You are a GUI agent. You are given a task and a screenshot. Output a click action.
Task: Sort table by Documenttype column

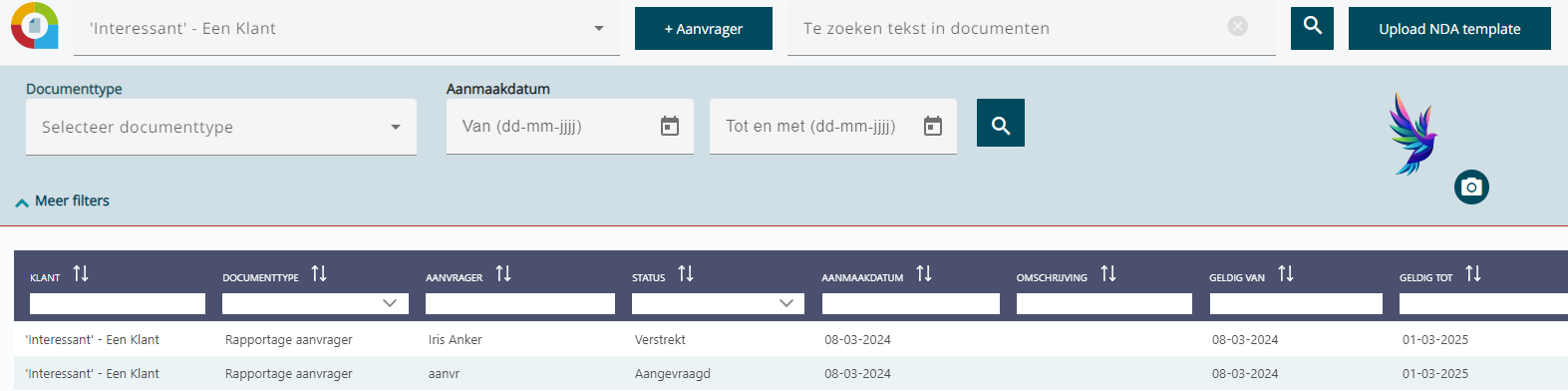[319, 273]
